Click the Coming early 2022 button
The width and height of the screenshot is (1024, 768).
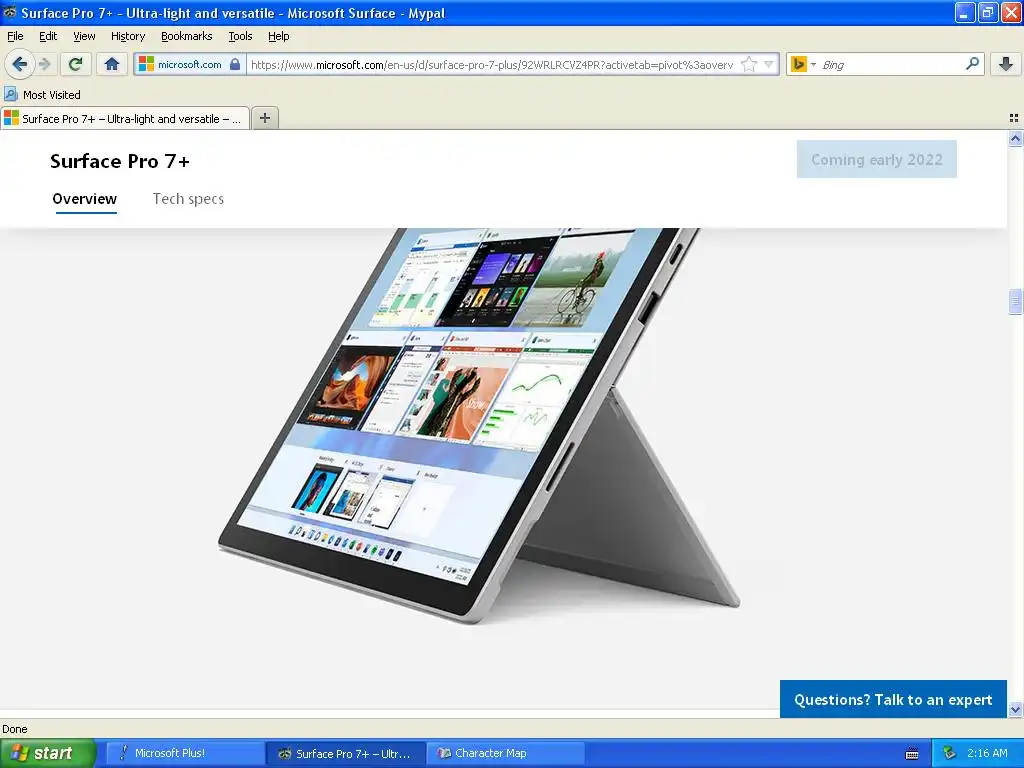876,159
